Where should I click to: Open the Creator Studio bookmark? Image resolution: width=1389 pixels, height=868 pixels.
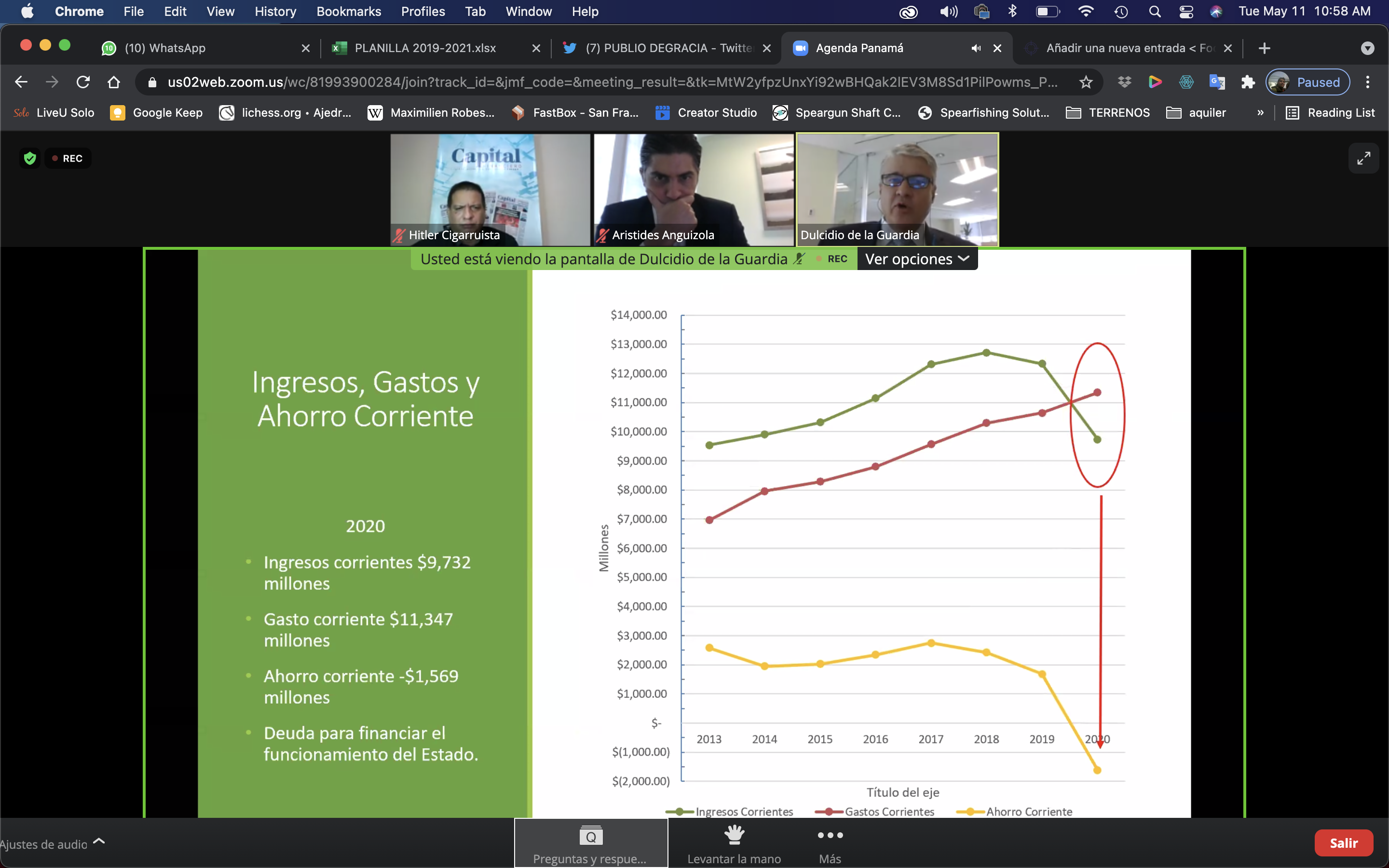(x=706, y=112)
